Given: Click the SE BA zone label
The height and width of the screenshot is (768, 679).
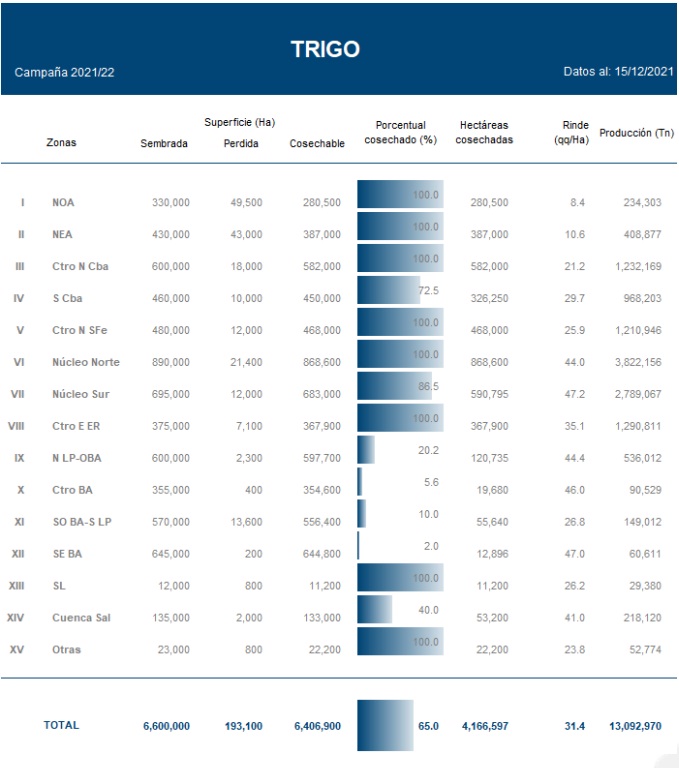Looking at the screenshot, I should point(68,554).
